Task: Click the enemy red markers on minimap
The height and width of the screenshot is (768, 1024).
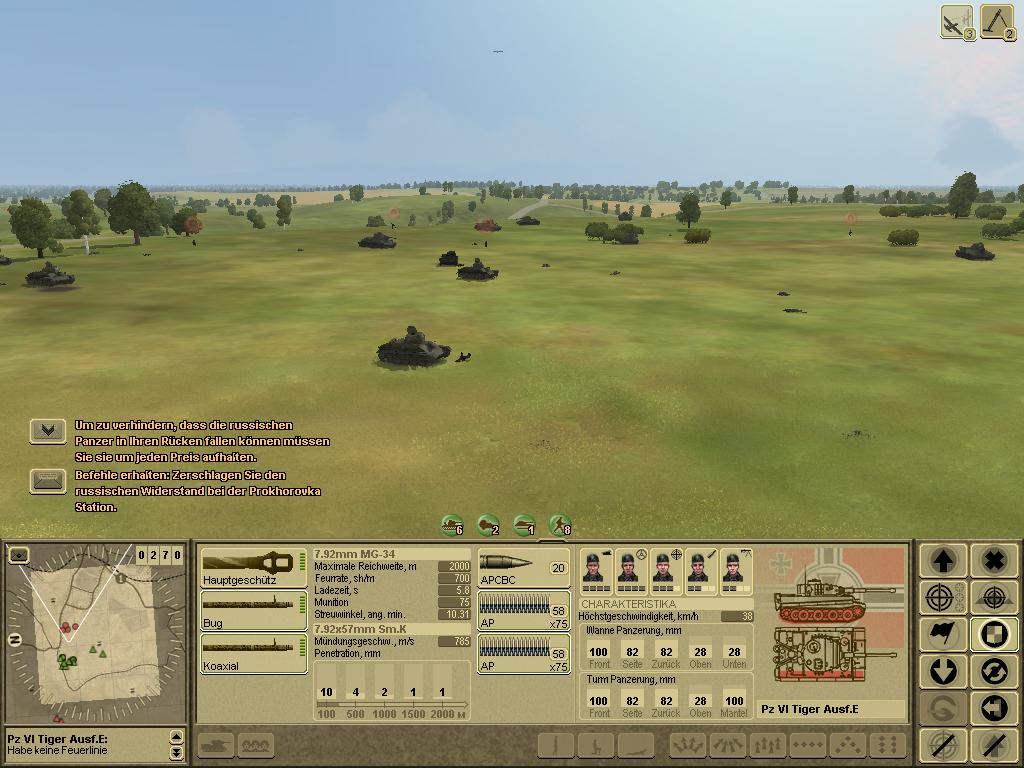Action: coord(69,628)
